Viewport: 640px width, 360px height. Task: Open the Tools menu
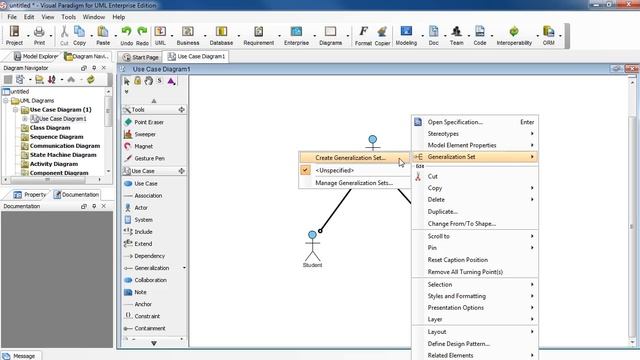coord(69,17)
